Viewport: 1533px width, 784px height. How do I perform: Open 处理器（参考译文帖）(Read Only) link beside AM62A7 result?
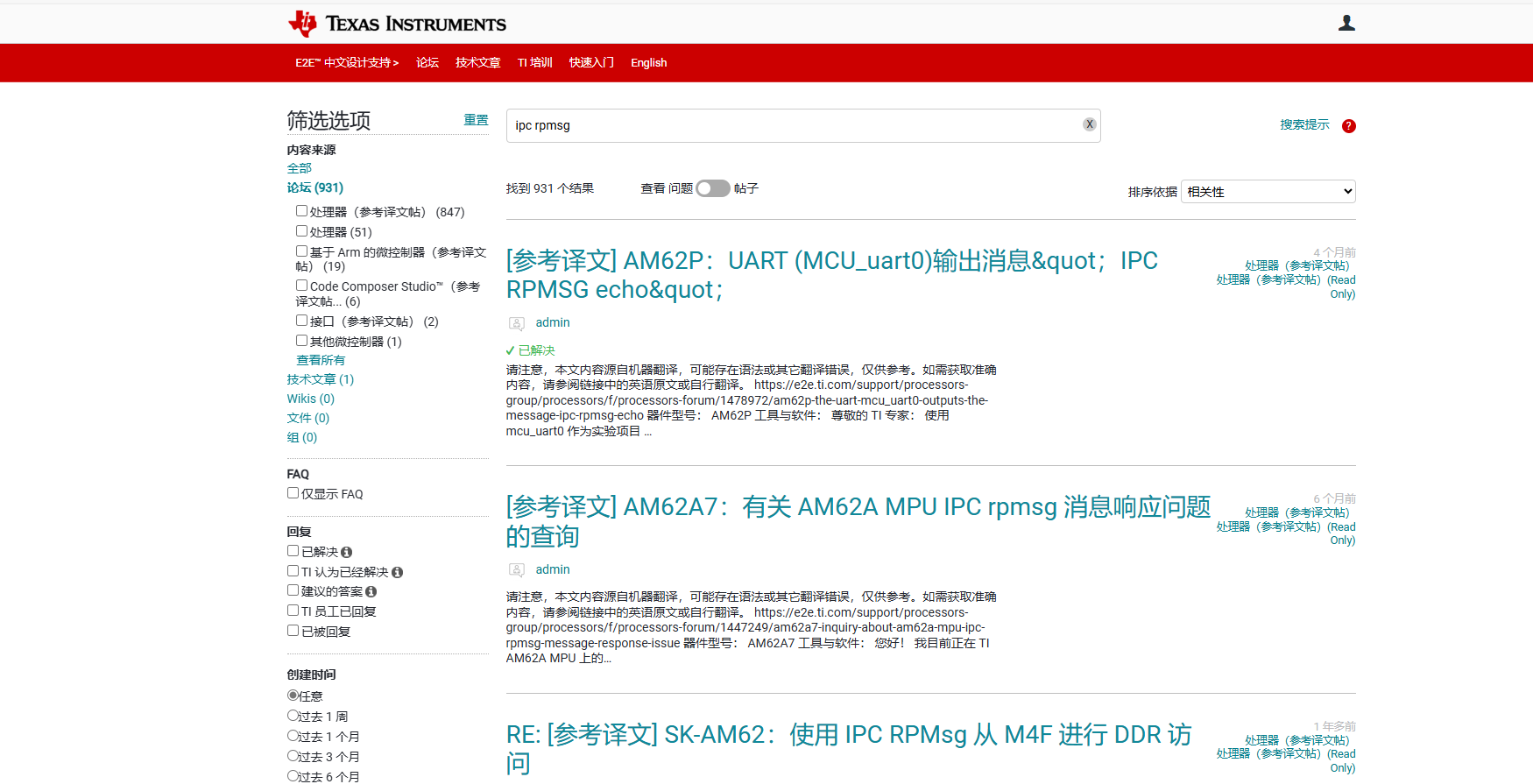click(1286, 533)
